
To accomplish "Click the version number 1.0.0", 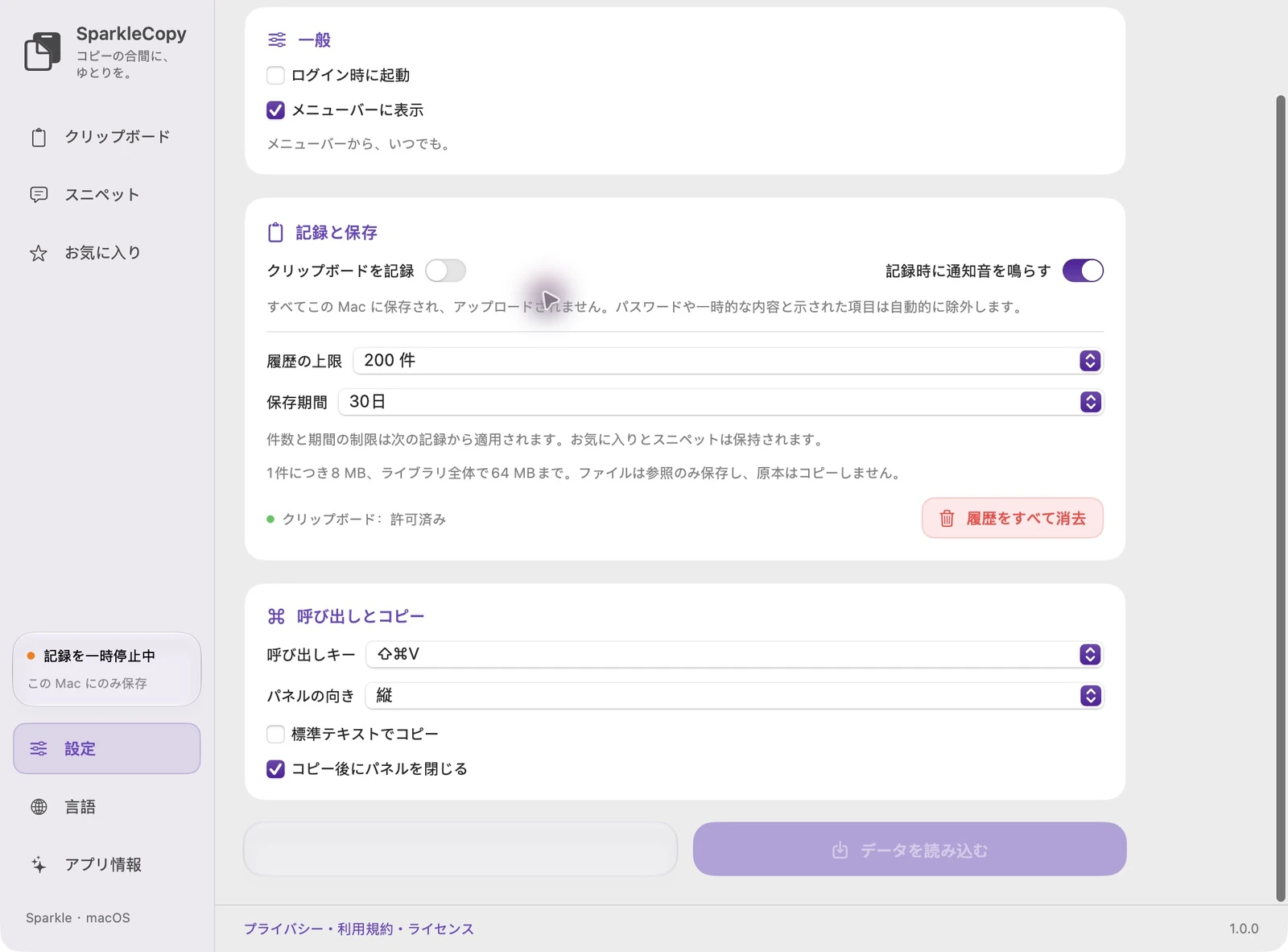I will [x=1244, y=929].
